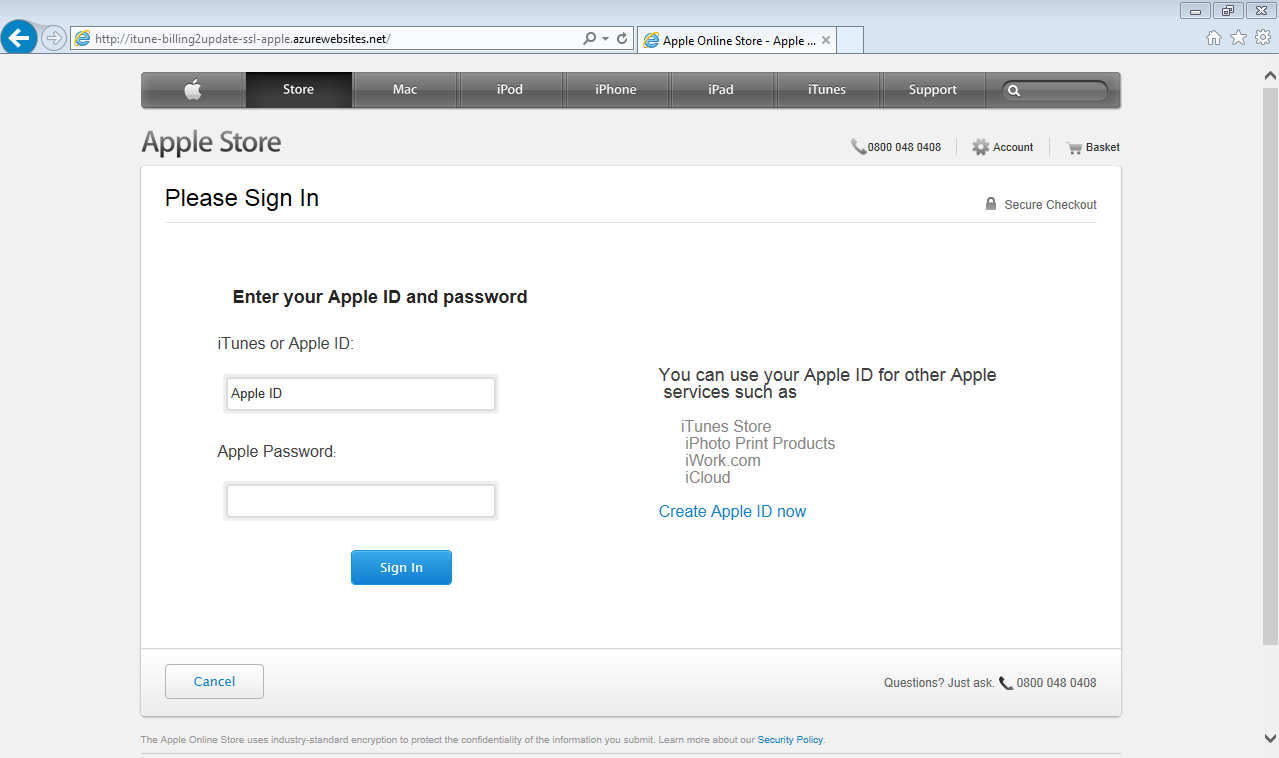Close the Apple Online Store browser tab
This screenshot has height=758, width=1279.
click(x=826, y=41)
